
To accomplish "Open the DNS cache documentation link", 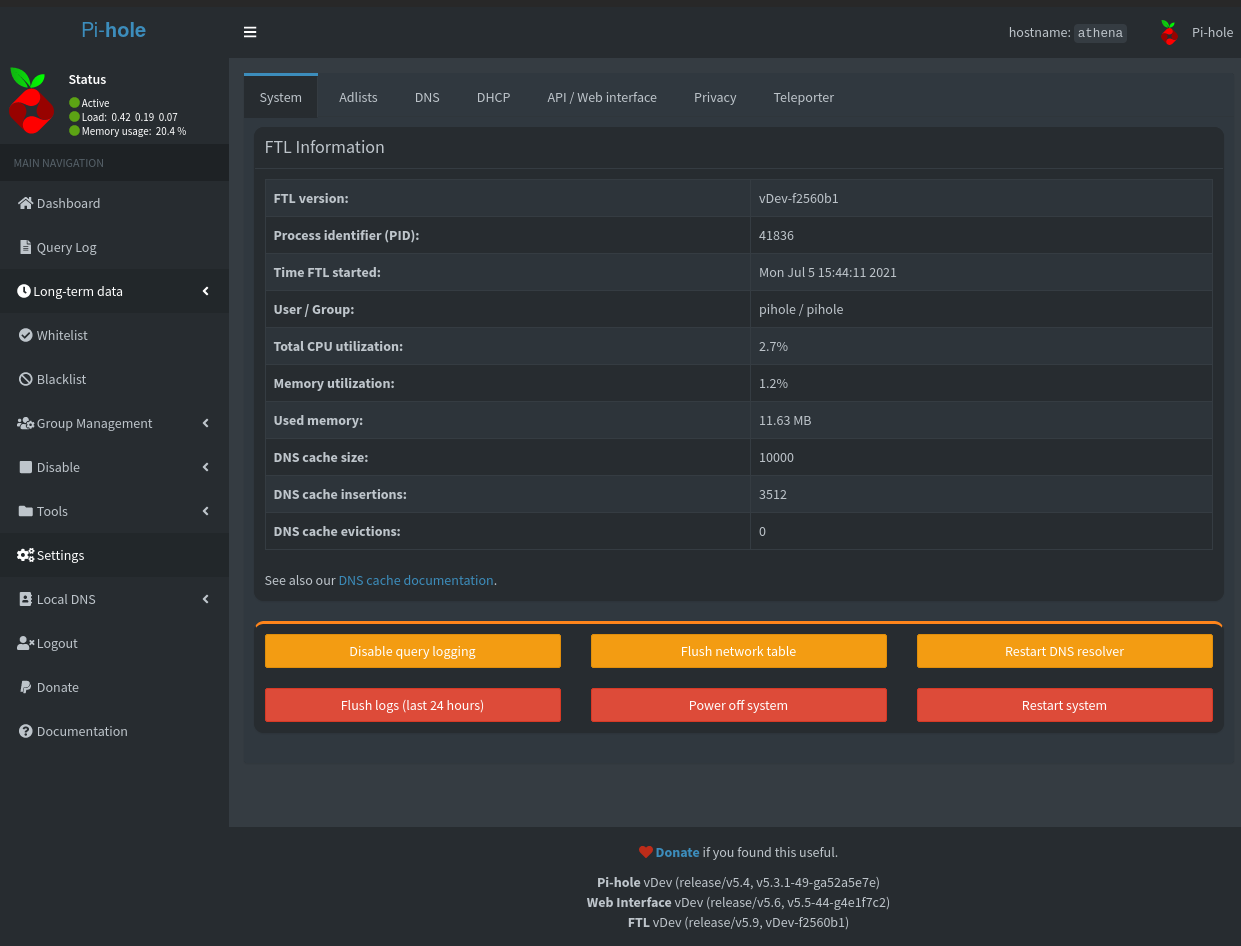I will coord(416,580).
